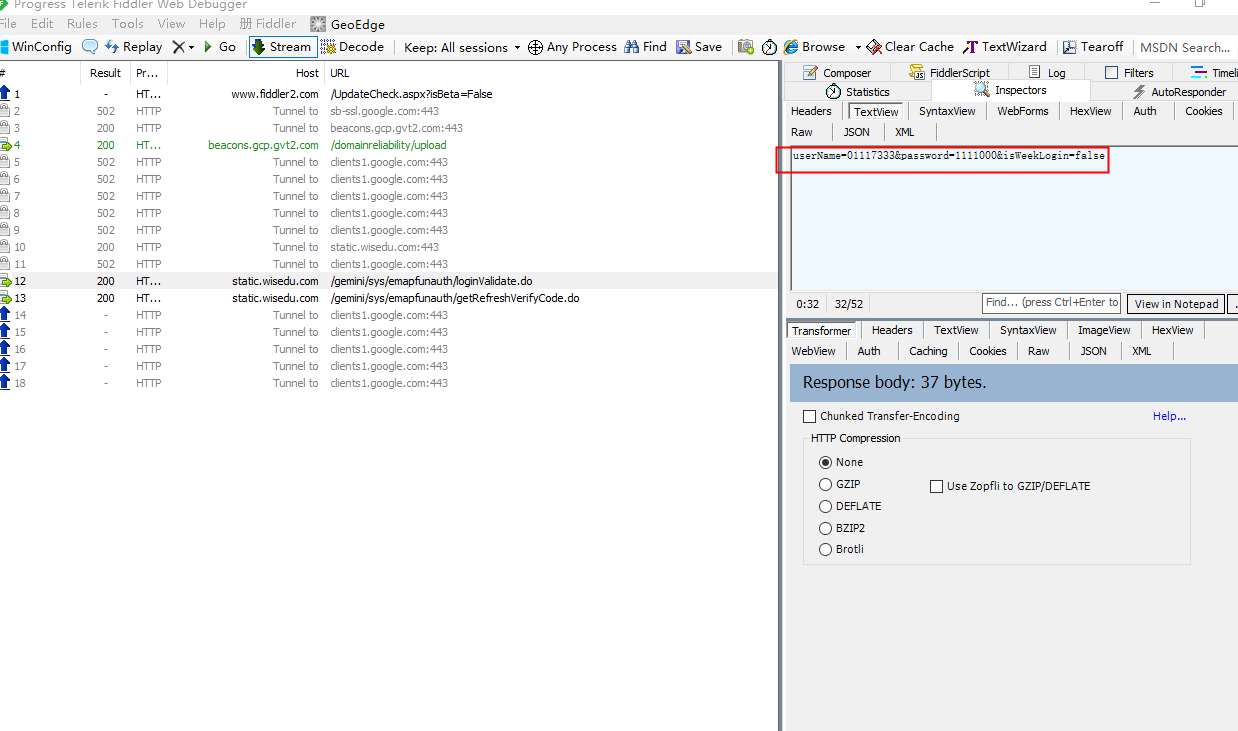1238x731 pixels.
Task: Click the WinConfig toolbar button
Action: [x=36, y=47]
